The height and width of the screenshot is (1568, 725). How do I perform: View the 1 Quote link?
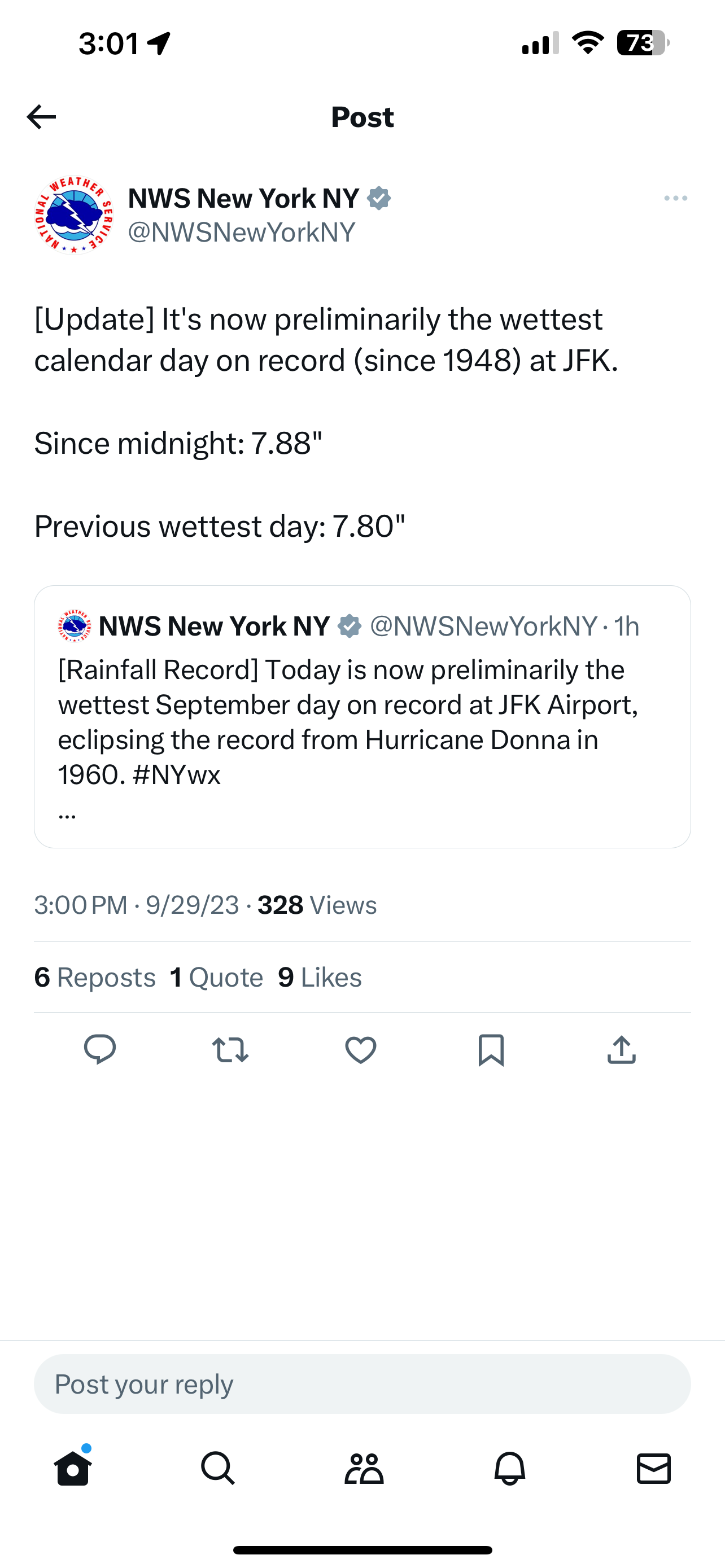click(217, 978)
